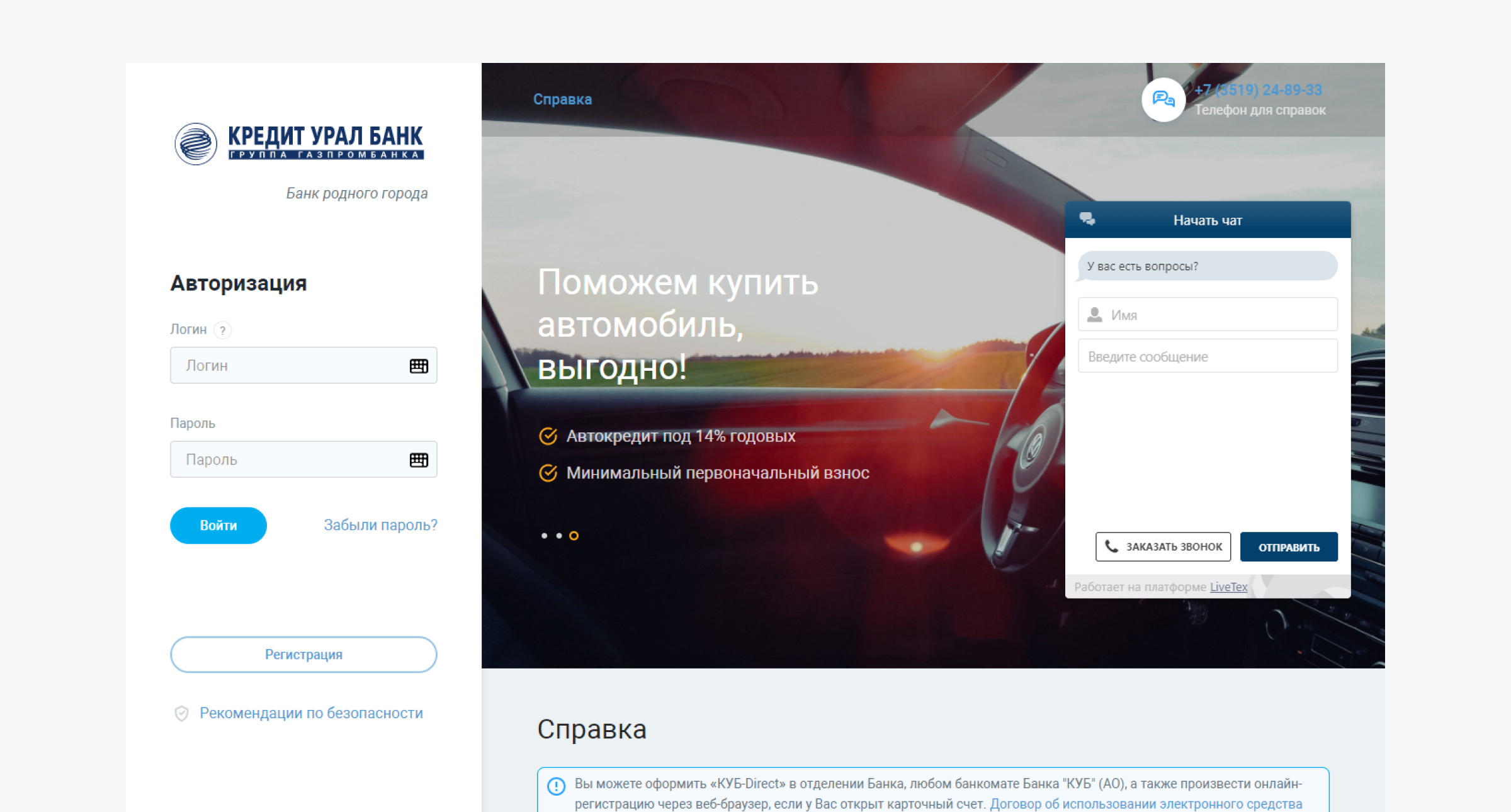1511x812 pixels.
Task: Click the Автокредит под 14% годовых text
Action: [x=681, y=436]
